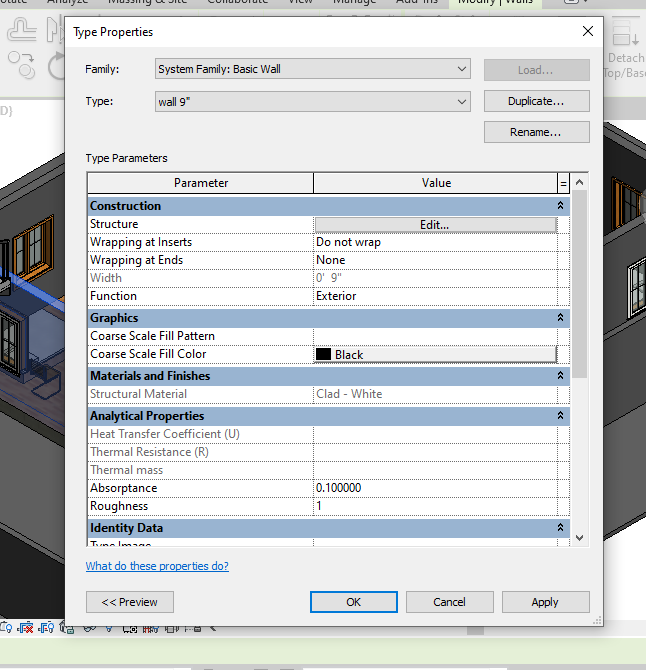Screen dimensions: 646x670
Task: Open 'What do these properties do?' link
Action: 157,566
